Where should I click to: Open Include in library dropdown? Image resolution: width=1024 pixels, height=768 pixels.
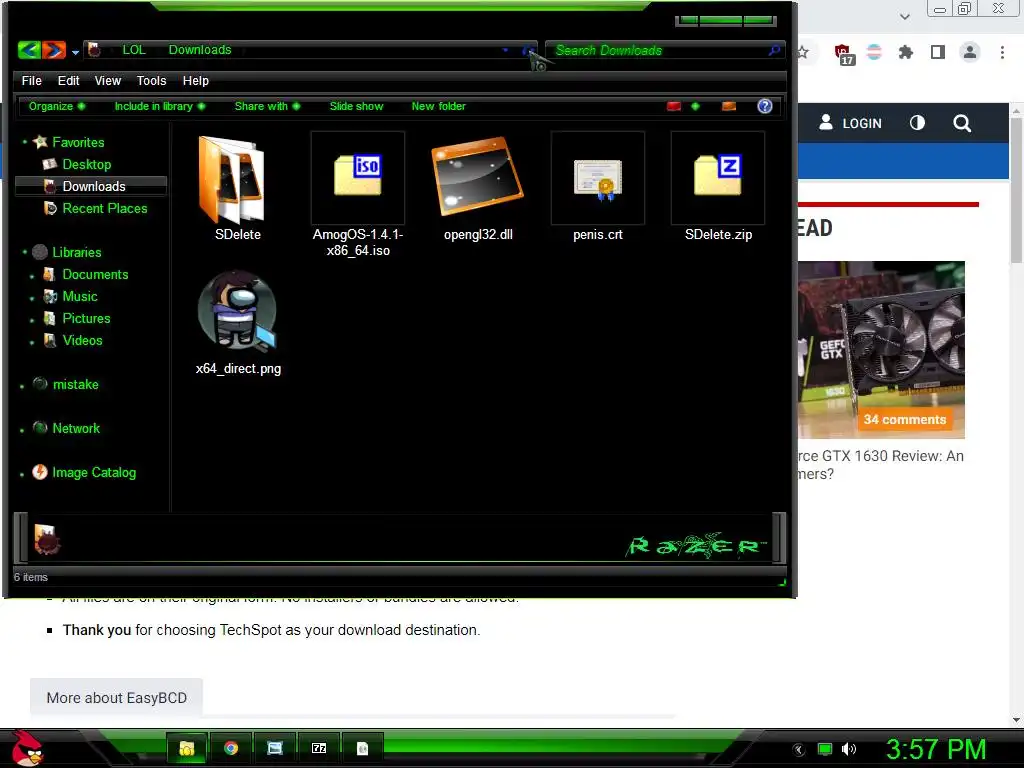[160, 106]
